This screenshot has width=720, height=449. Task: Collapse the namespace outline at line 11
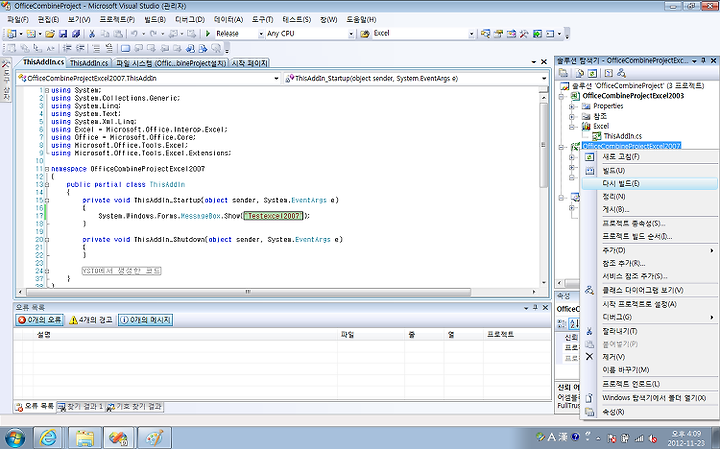pyautogui.click(x=47, y=169)
